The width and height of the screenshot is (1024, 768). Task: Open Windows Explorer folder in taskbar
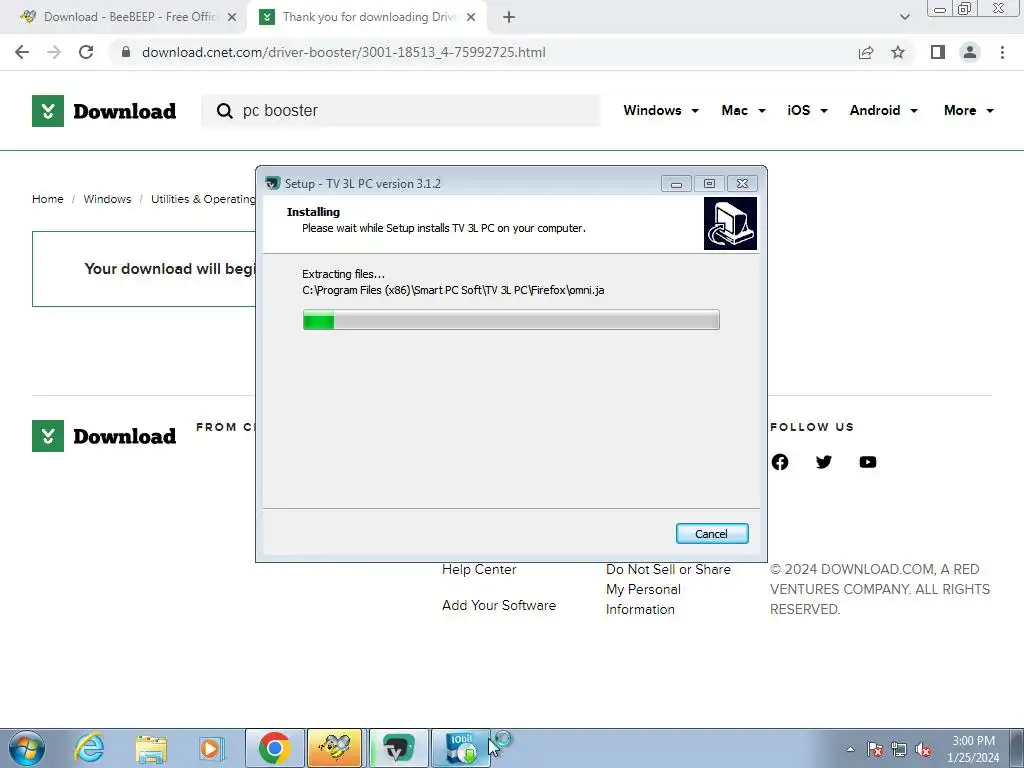[x=151, y=748]
